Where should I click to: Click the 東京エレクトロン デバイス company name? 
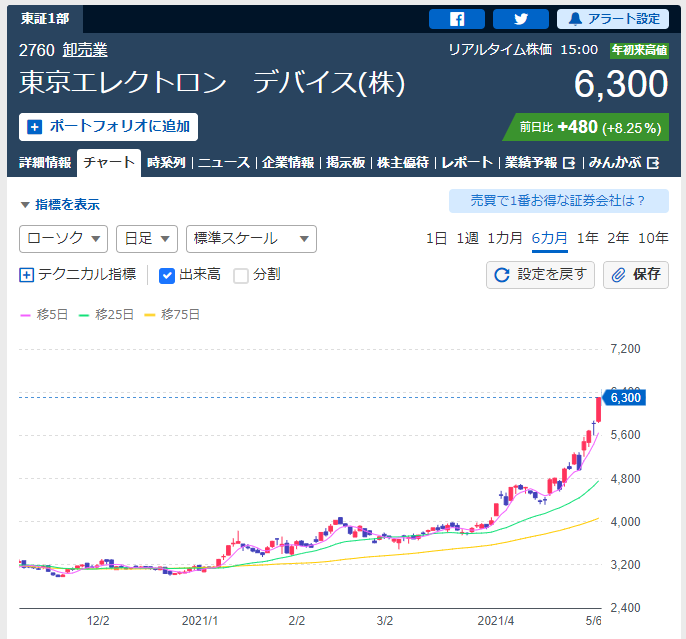tap(212, 83)
